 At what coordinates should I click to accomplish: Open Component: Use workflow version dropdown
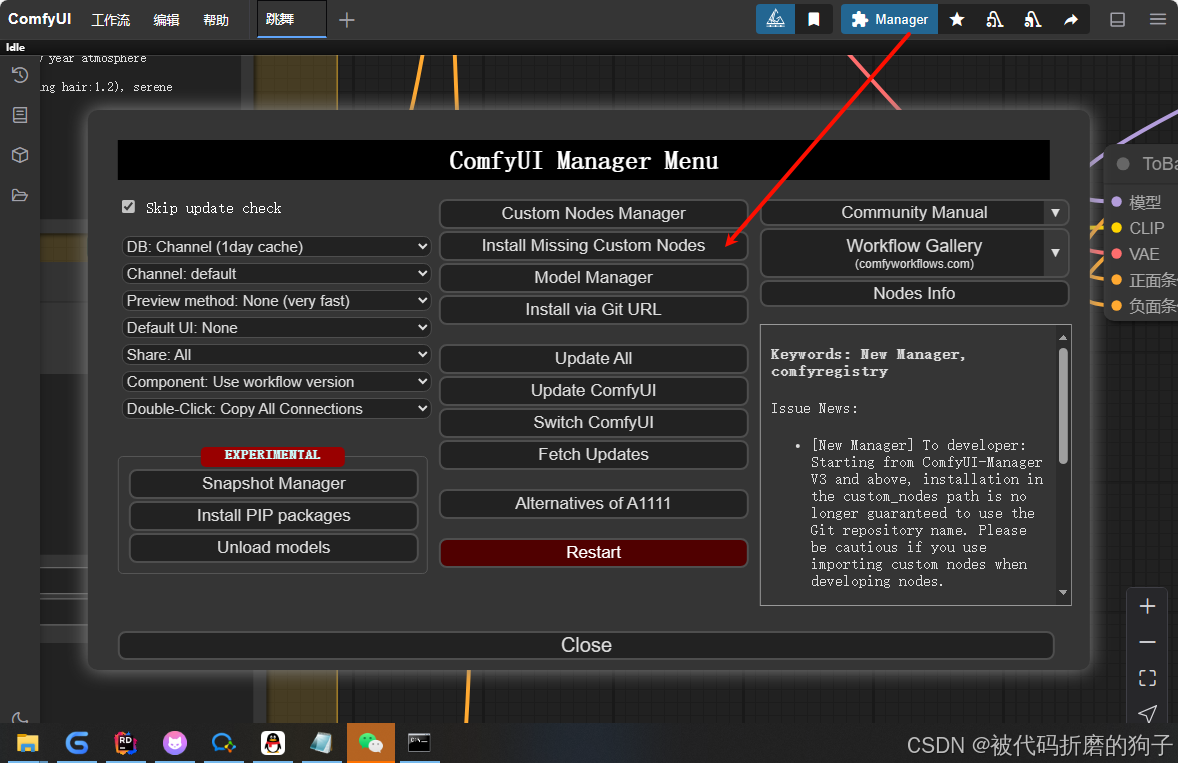pyautogui.click(x=276, y=381)
